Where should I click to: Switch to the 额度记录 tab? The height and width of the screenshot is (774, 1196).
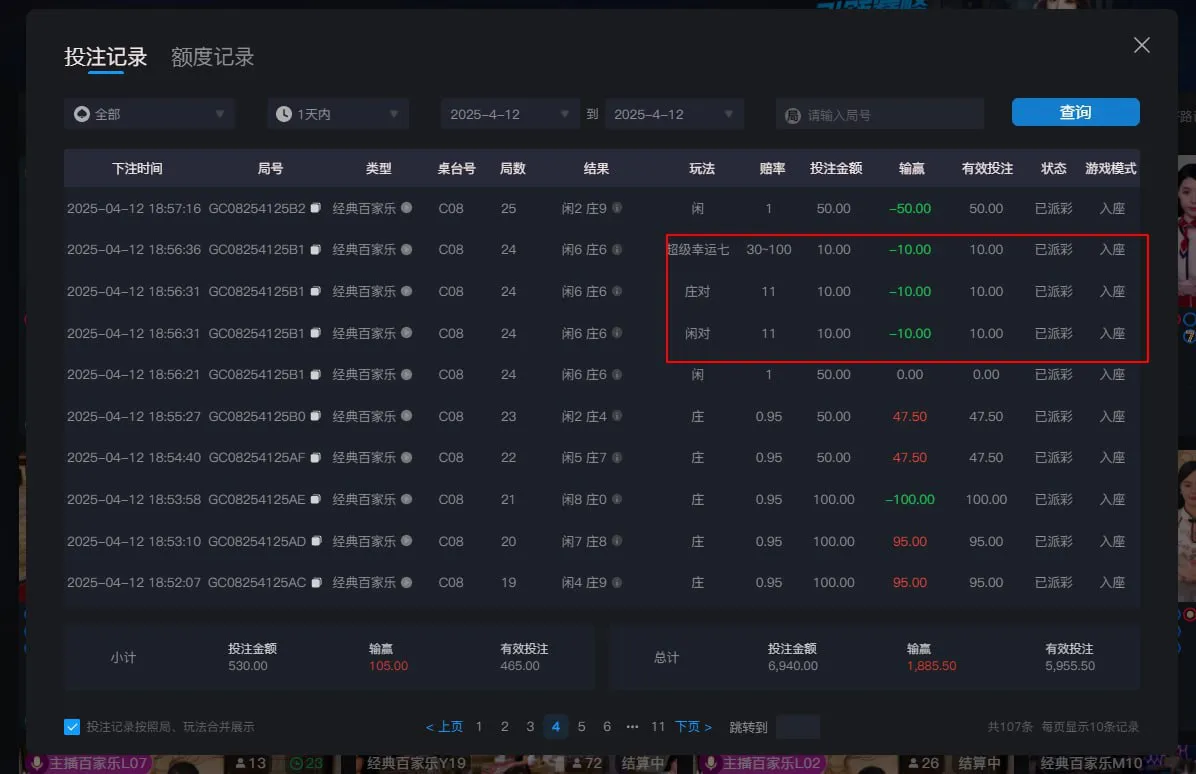pyautogui.click(x=211, y=58)
